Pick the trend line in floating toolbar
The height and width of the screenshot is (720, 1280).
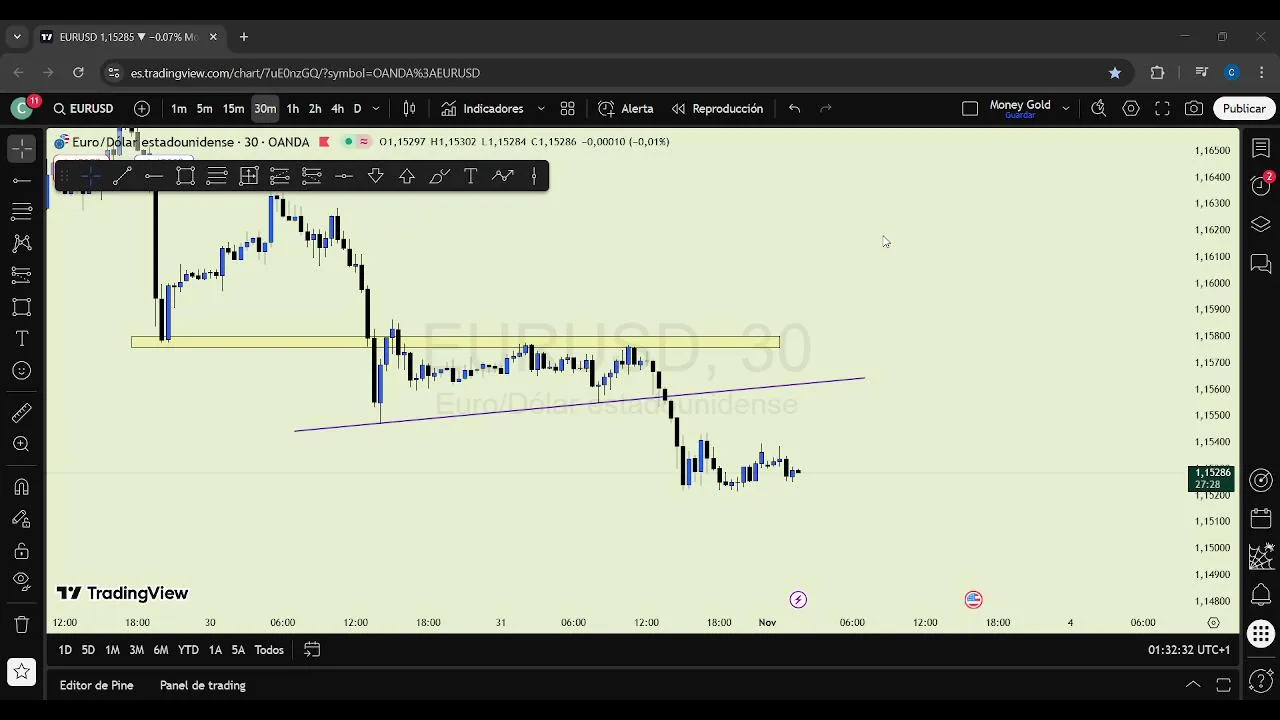click(x=122, y=177)
